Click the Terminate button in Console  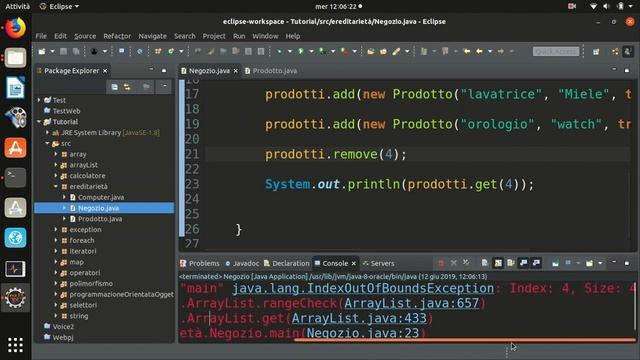tap(441, 263)
